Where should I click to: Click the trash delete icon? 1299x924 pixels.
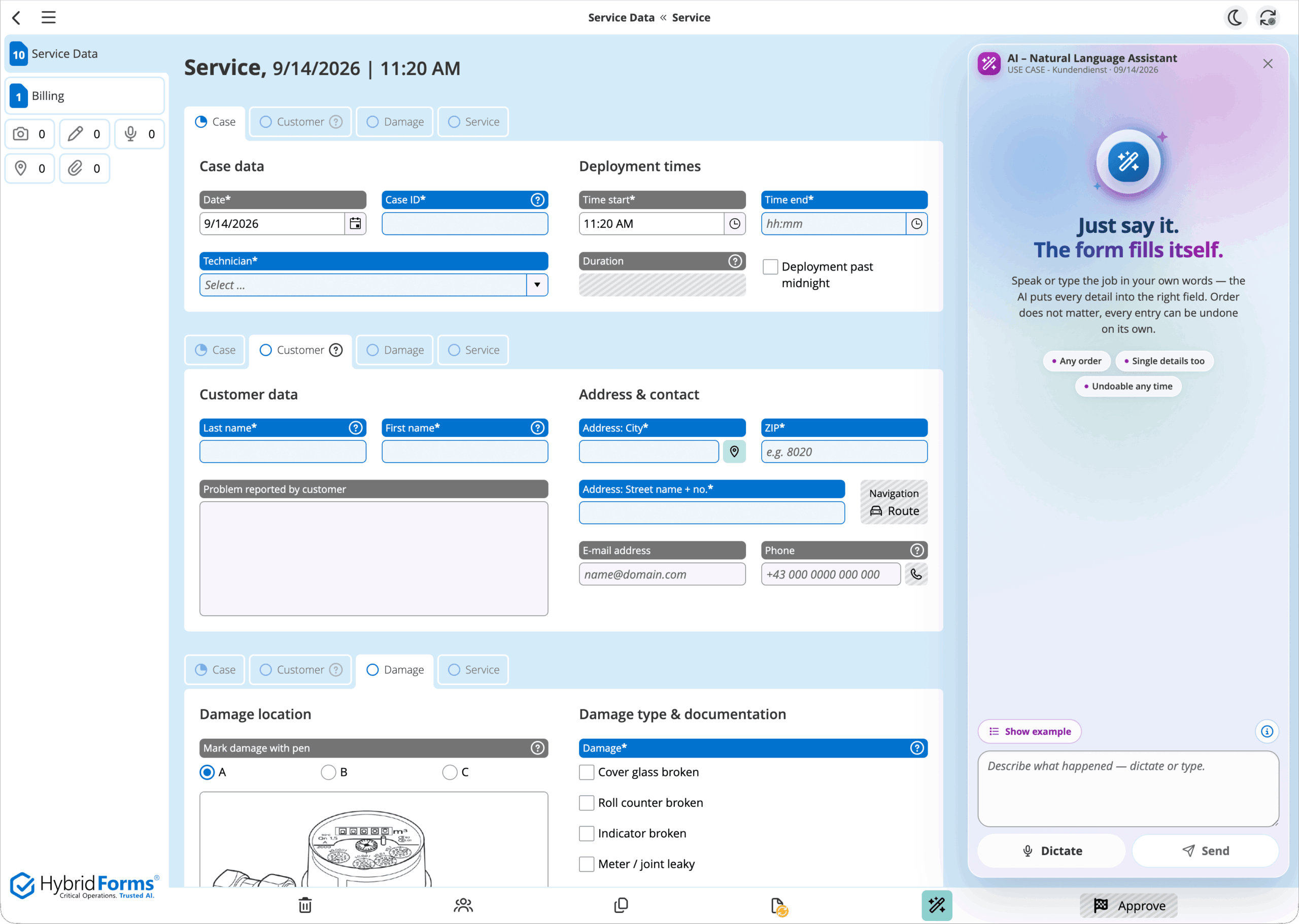tap(305, 905)
